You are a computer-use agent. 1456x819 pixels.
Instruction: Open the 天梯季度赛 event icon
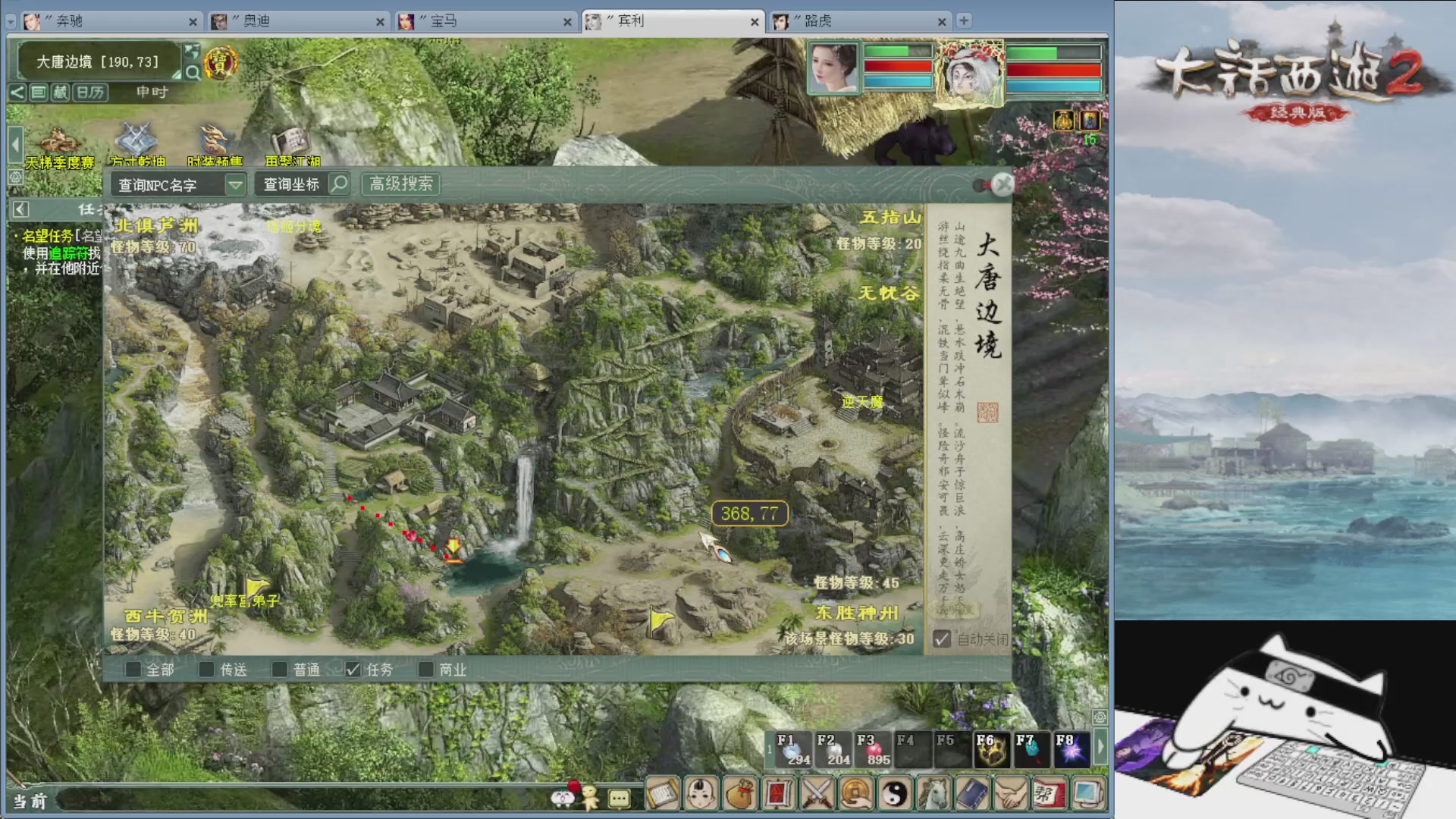tap(59, 146)
